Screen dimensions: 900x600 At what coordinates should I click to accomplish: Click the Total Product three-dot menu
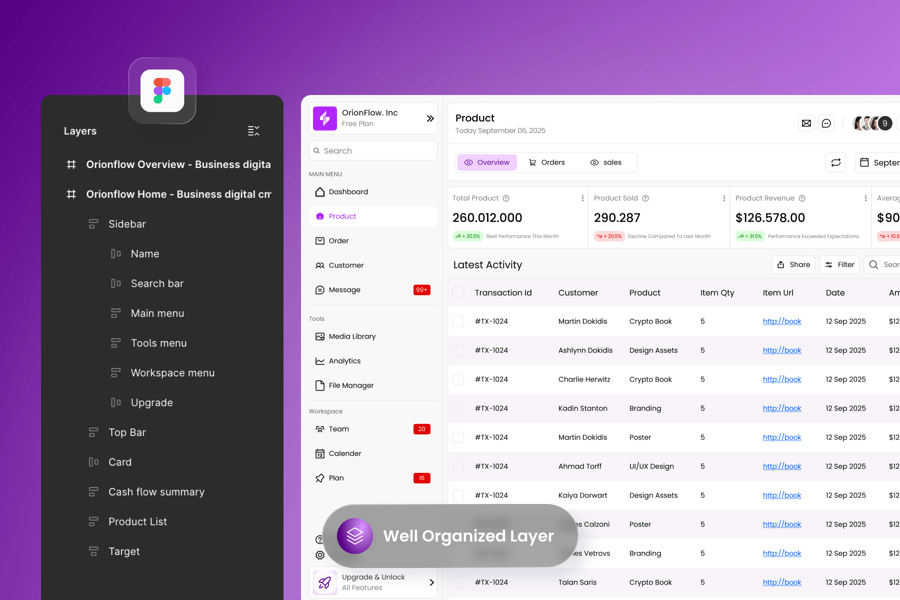(x=583, y=198)
